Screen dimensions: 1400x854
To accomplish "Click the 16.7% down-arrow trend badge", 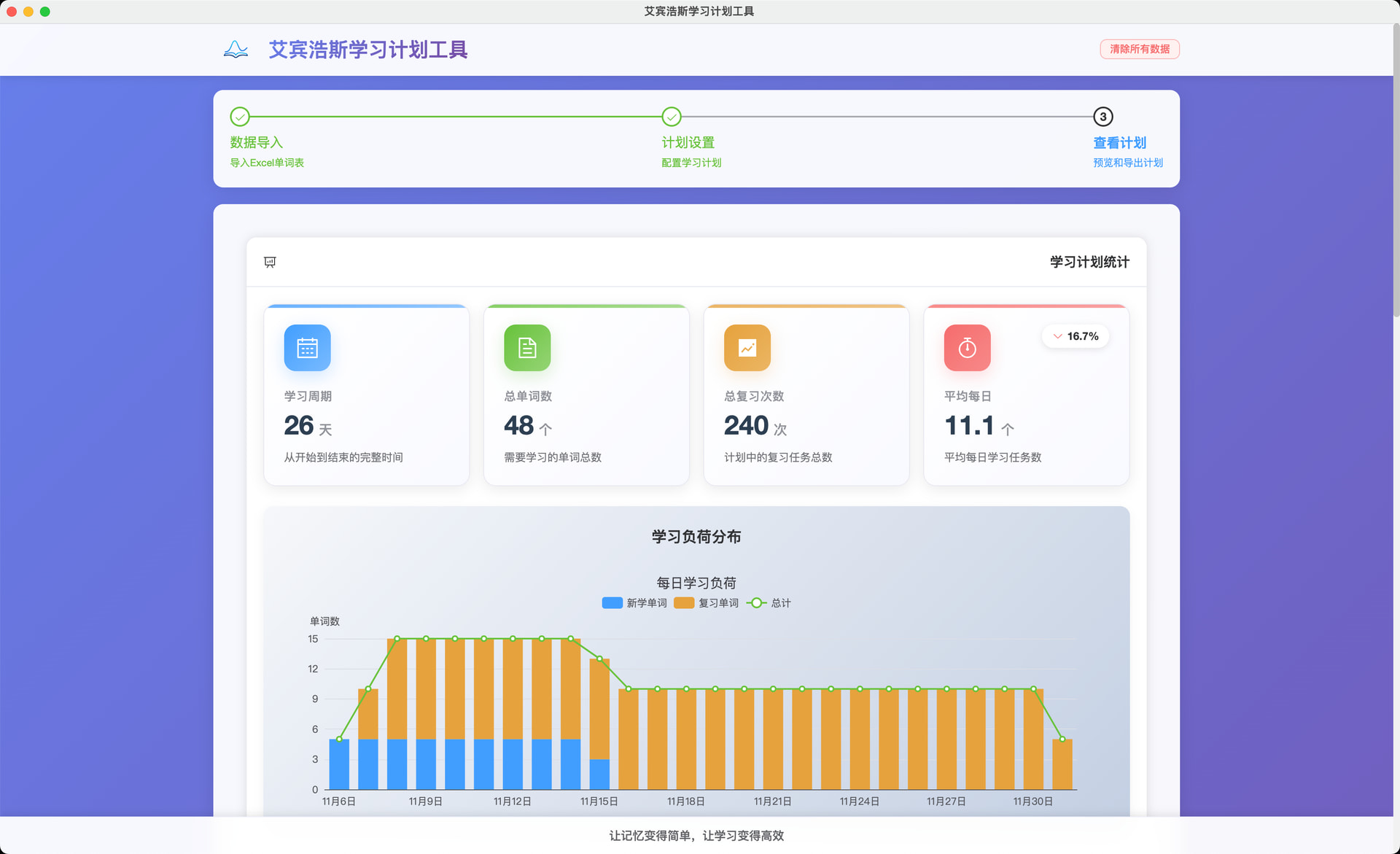I will tap(1076, 336).
